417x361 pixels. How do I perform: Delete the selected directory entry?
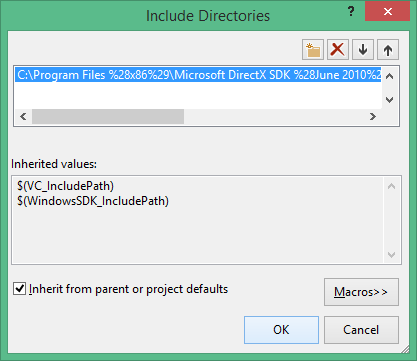(x=338, y=50)
